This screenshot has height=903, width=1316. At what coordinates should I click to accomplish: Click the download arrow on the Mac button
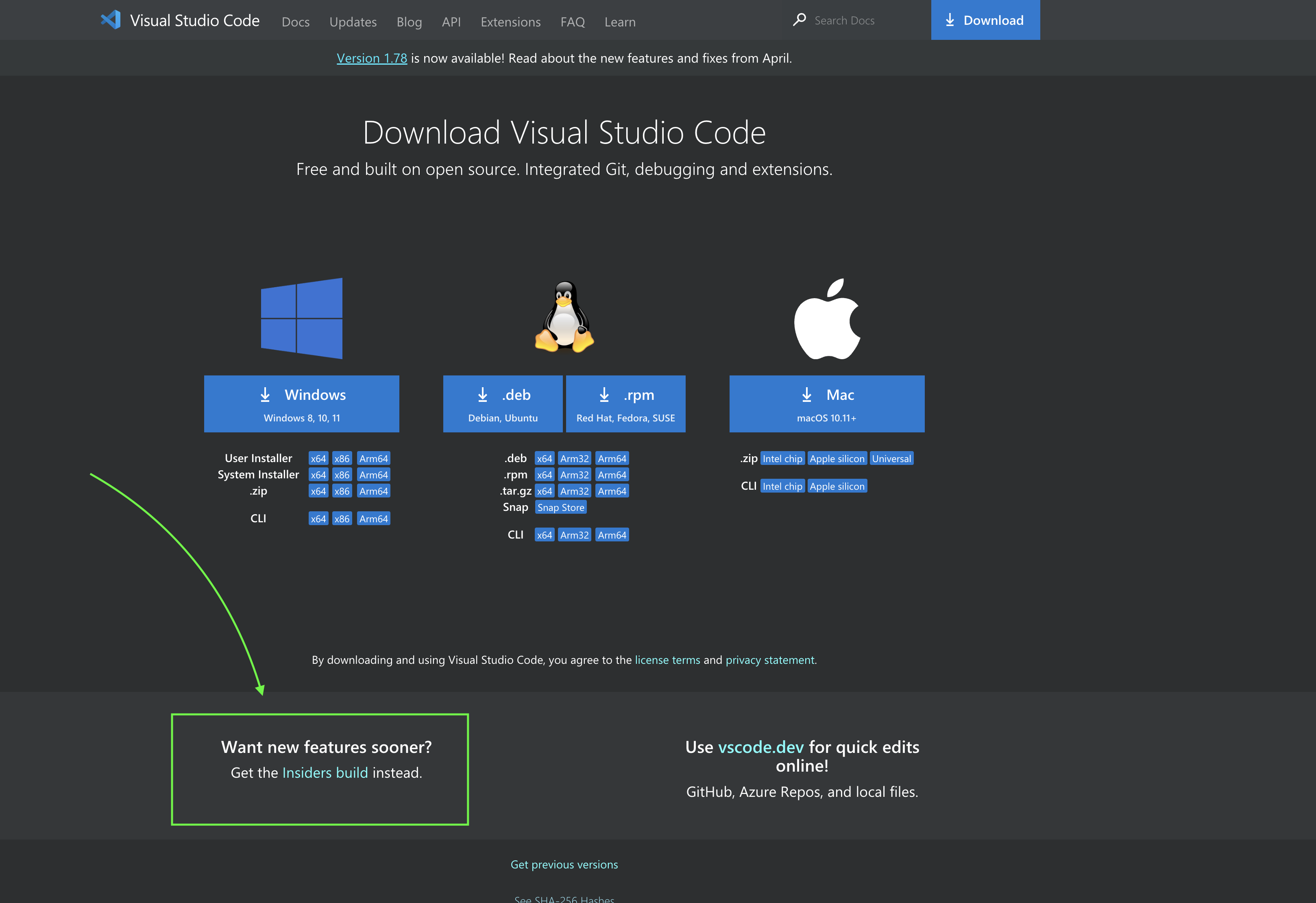pos(806,394)
